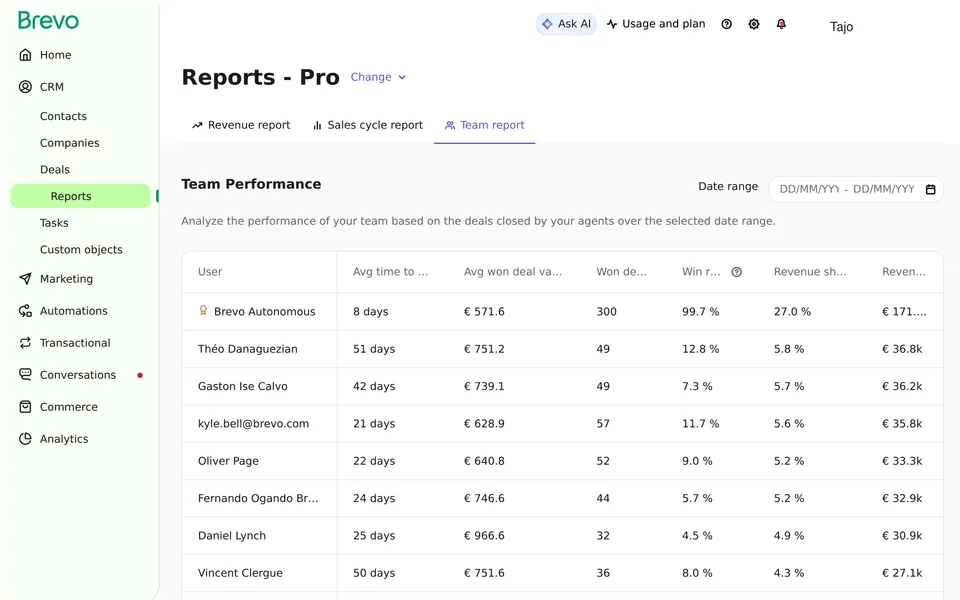Click the CRM person-circle icon
This screenshot has height=600, width=960.
(x=25, y=87)
